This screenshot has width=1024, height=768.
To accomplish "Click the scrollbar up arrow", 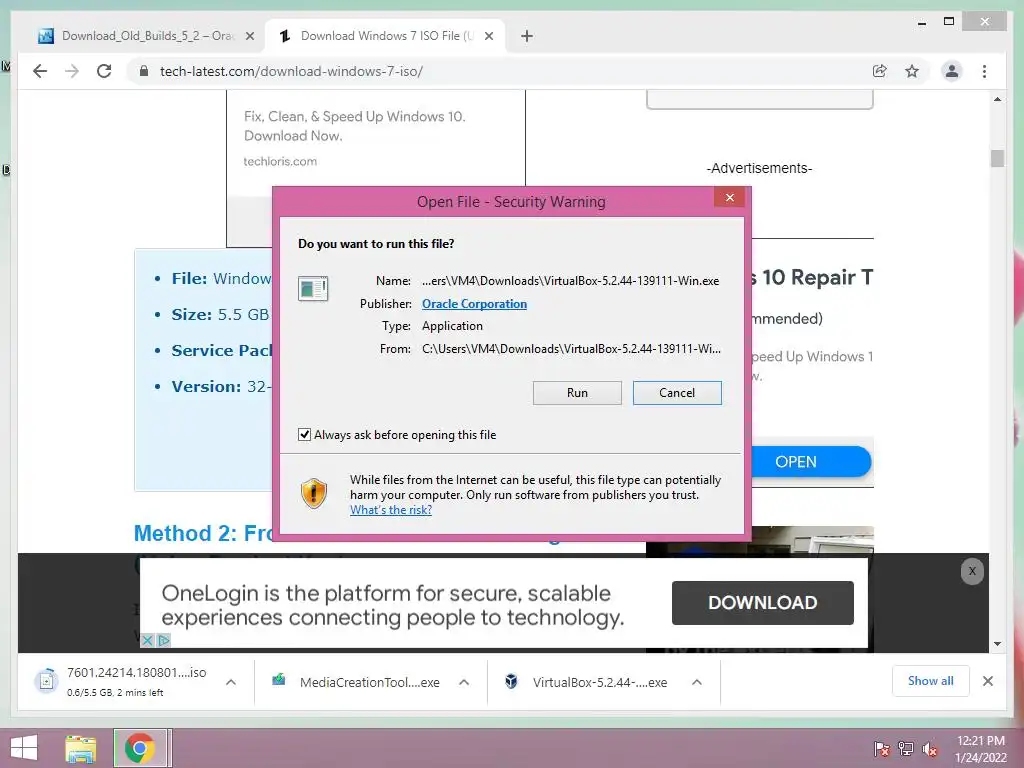I will click(x=997, y=99).
